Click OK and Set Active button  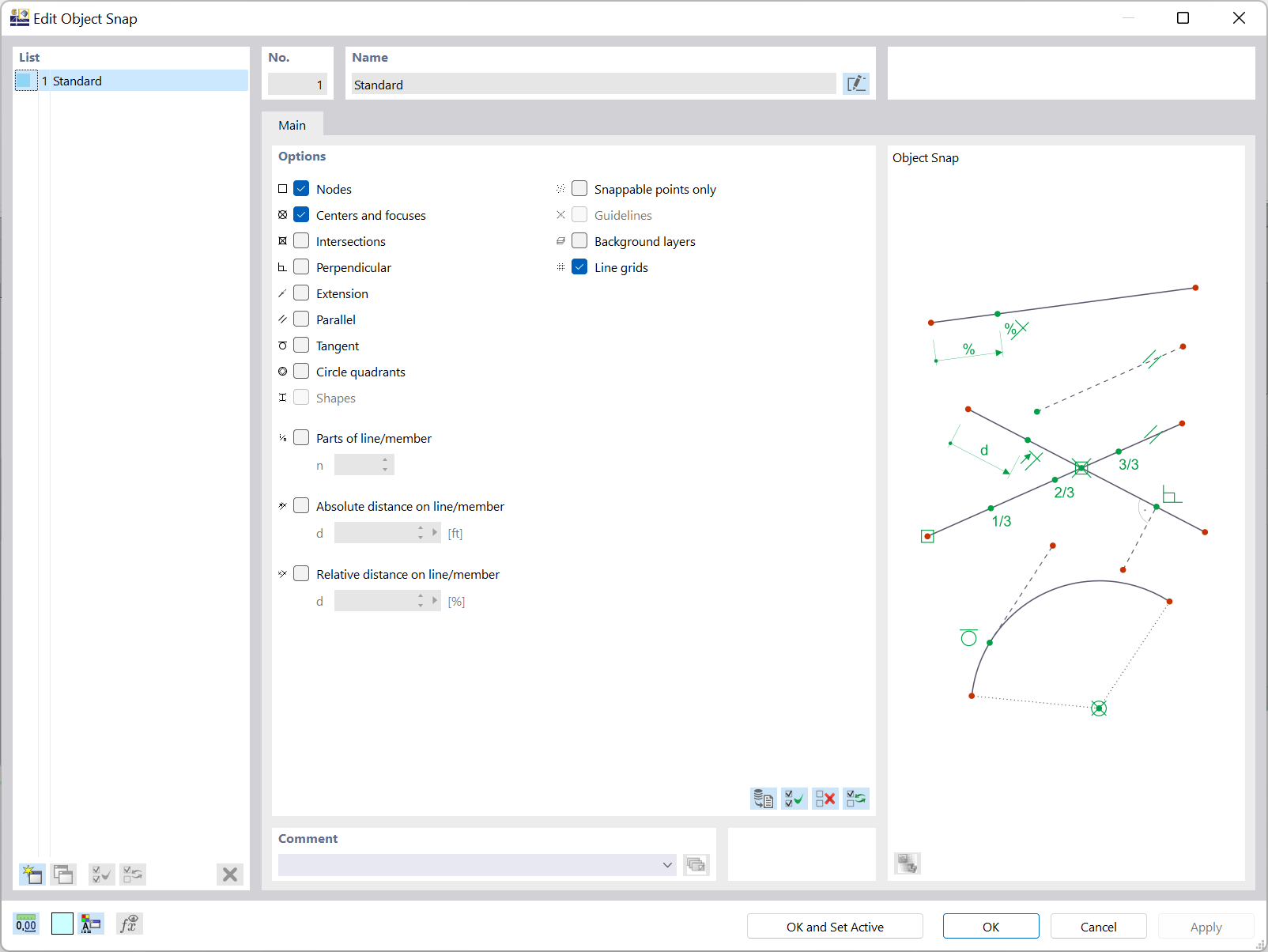click(x=835, y=927)
